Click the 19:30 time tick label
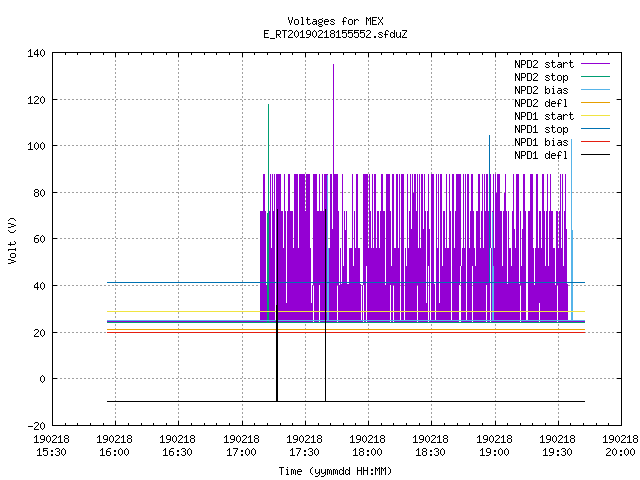 coord(558,452)
